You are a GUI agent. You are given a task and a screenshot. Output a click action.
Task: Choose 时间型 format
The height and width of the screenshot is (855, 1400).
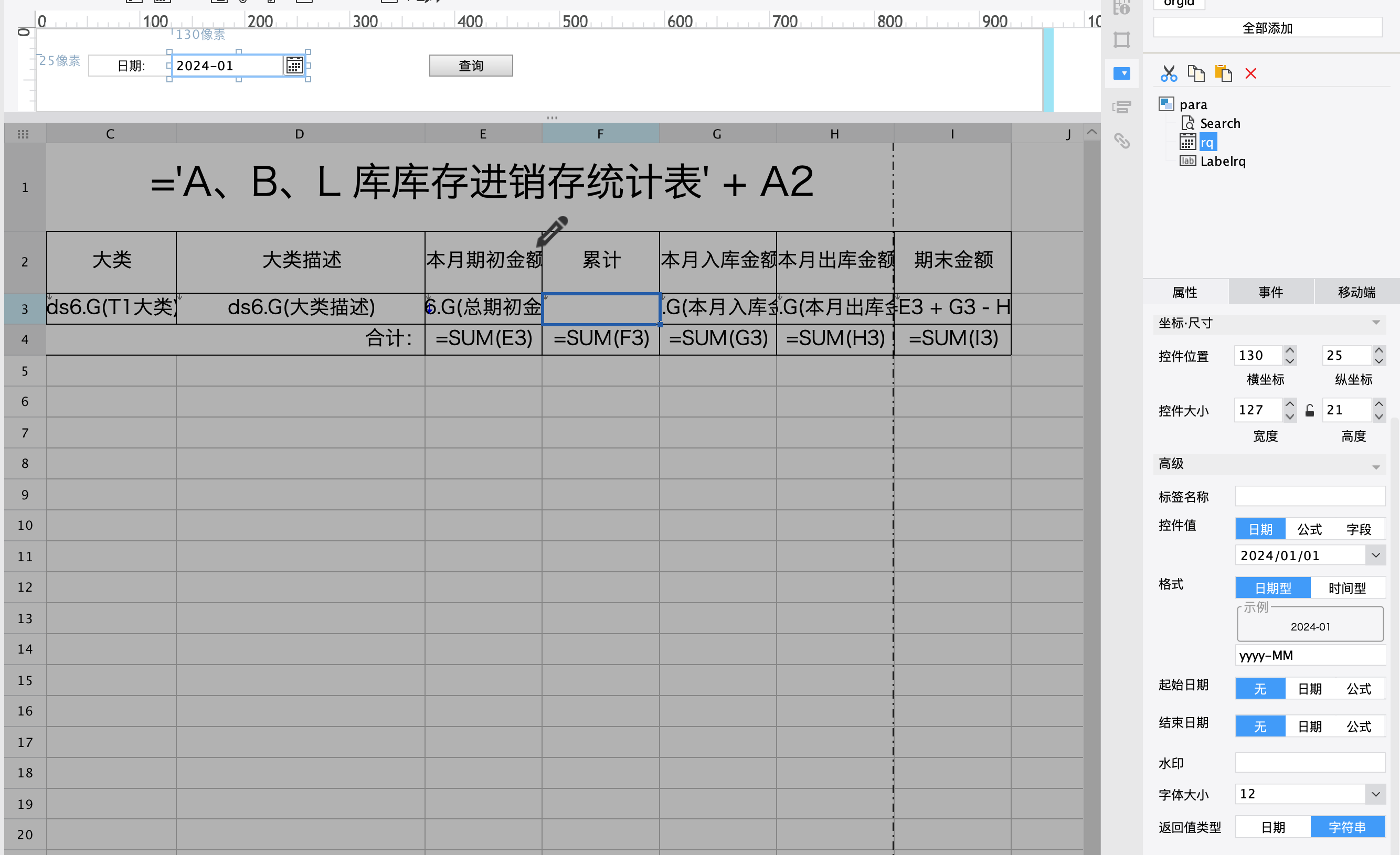[1348, 588]
